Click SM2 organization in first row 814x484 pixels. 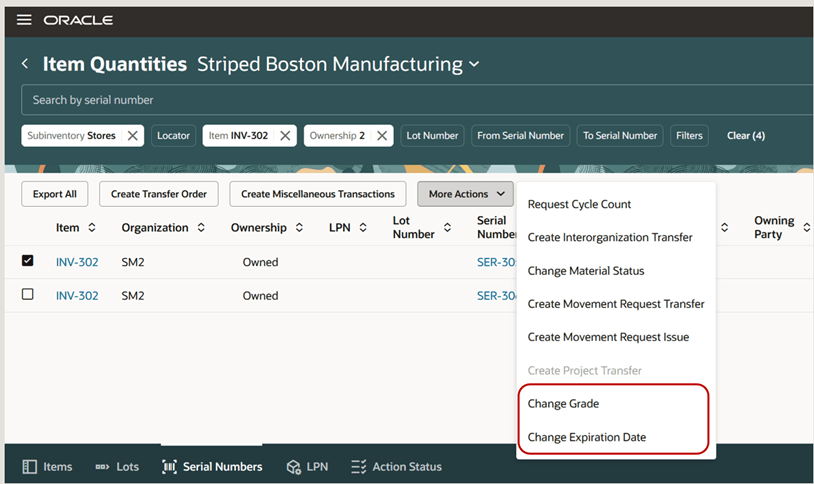pyautogui.click(x=133, y=262)
